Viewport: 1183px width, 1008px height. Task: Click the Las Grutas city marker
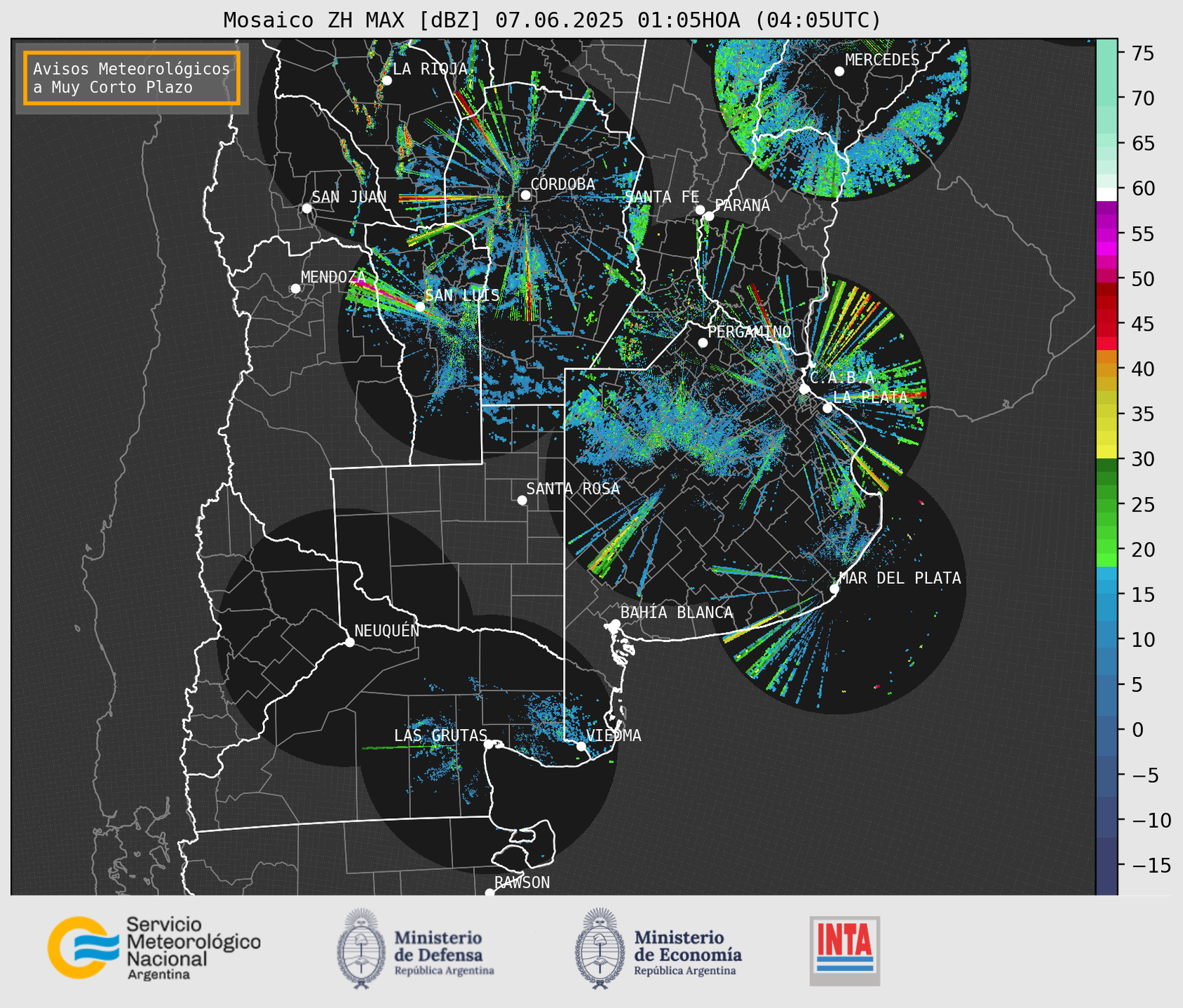pyautogui.click(x=489, y=744)
